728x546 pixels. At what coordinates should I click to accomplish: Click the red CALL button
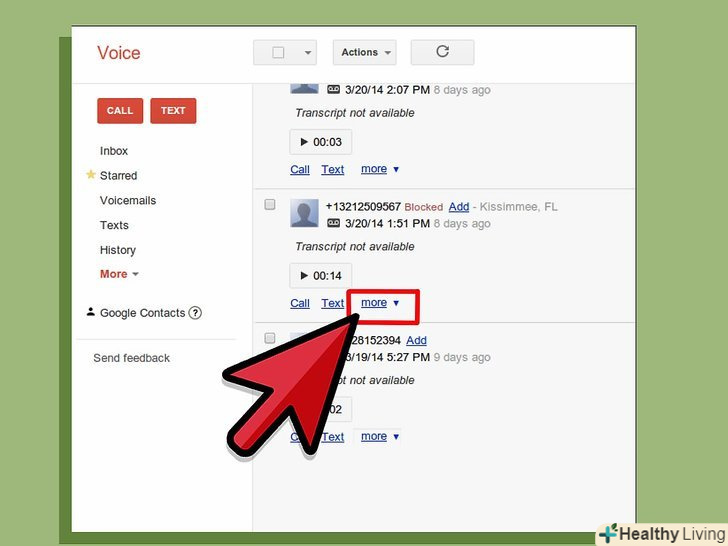(x=120, y=110)
